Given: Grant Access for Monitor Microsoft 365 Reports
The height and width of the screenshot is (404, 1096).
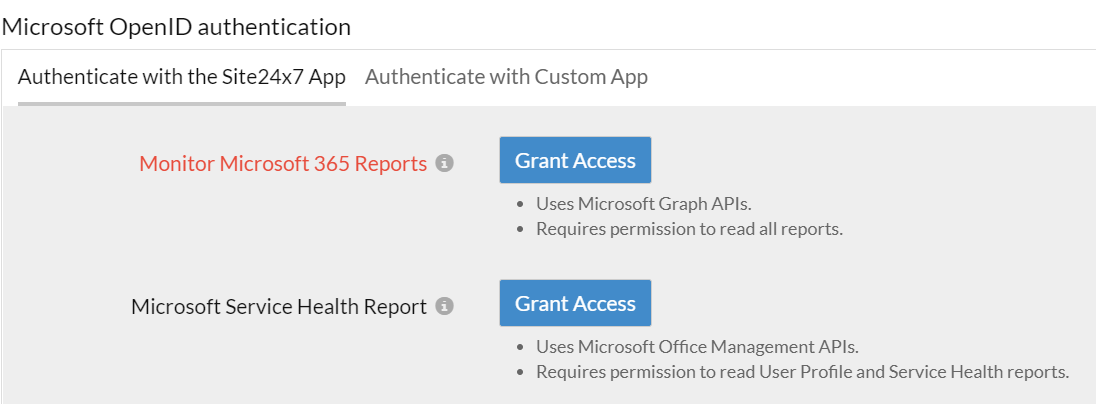Looking at the screenshot, I should [x=575, y=160].
